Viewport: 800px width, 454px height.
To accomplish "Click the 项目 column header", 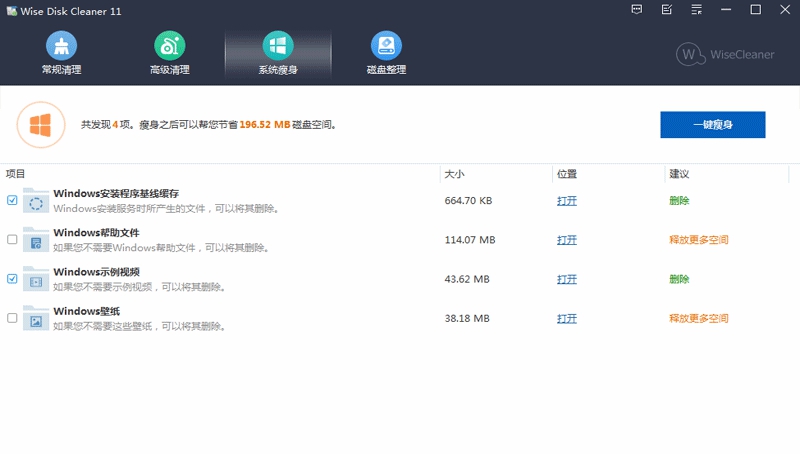I will (x=15, y=174).
